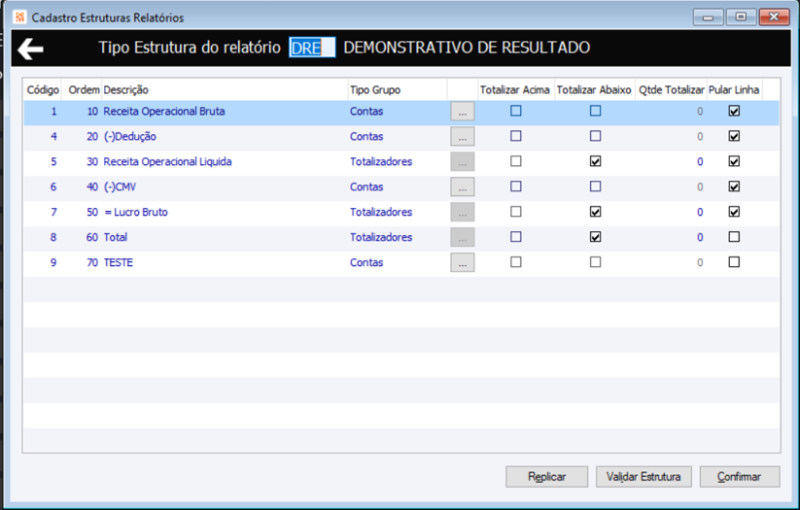Open ellipsis button for (-)Dedução row
The width and height of the screenshot is (800, 510).
coord(462,136)
